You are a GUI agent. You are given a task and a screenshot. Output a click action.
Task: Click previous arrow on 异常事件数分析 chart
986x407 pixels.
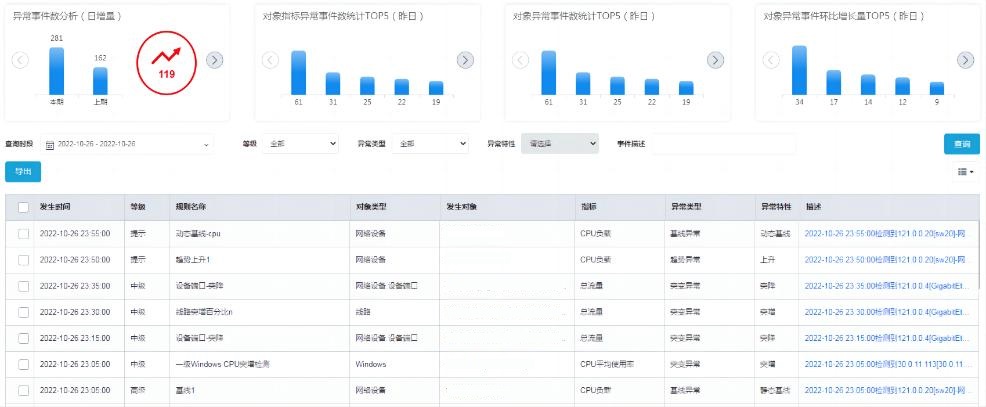click(x=20, y=60)
